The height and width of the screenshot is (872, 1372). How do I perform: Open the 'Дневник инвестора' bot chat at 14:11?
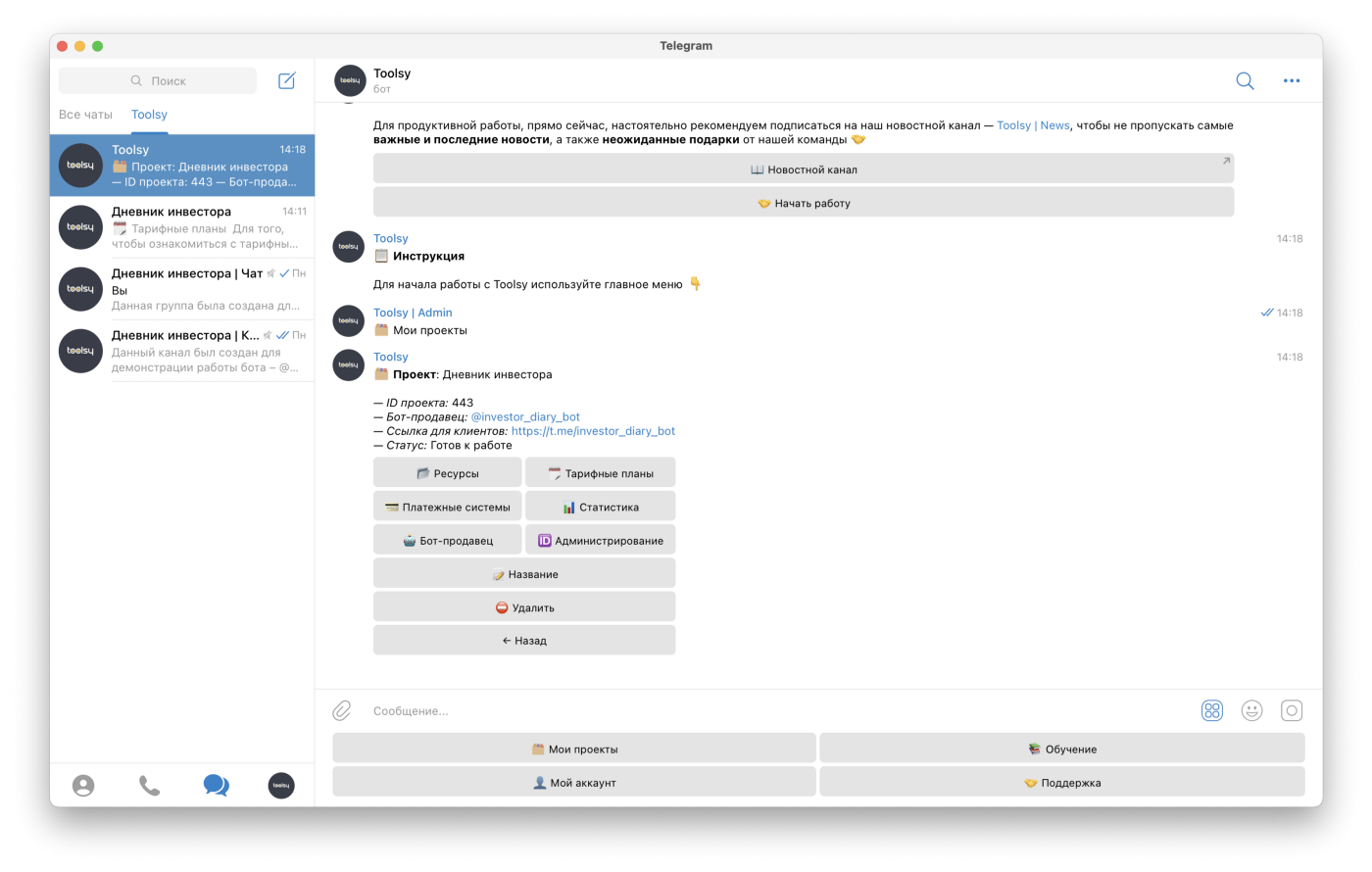point(182,227)
